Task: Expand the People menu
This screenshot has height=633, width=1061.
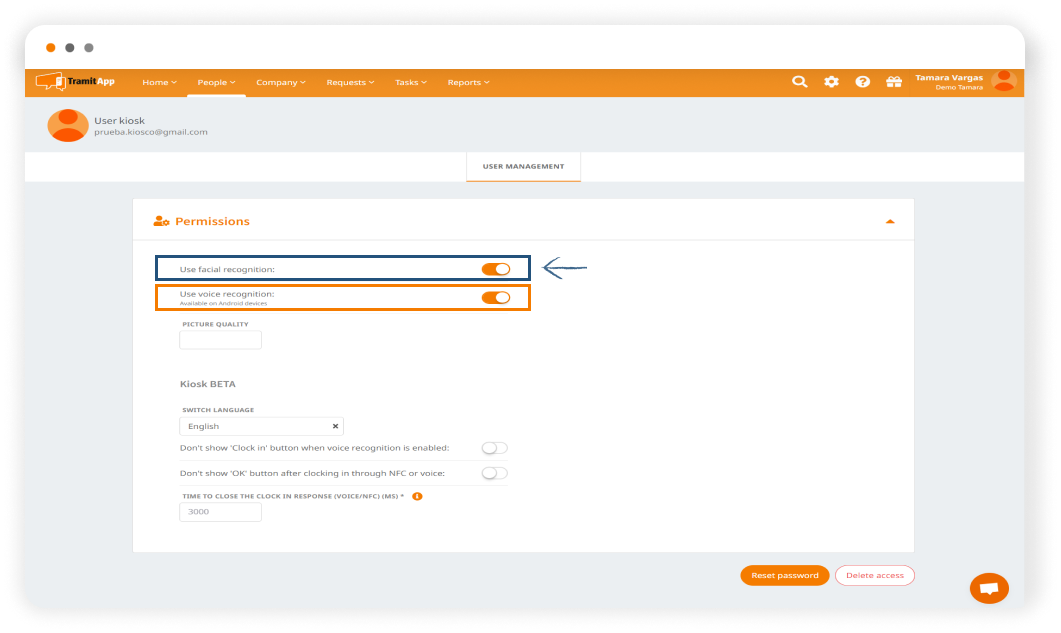Action: tap(216, 82)
